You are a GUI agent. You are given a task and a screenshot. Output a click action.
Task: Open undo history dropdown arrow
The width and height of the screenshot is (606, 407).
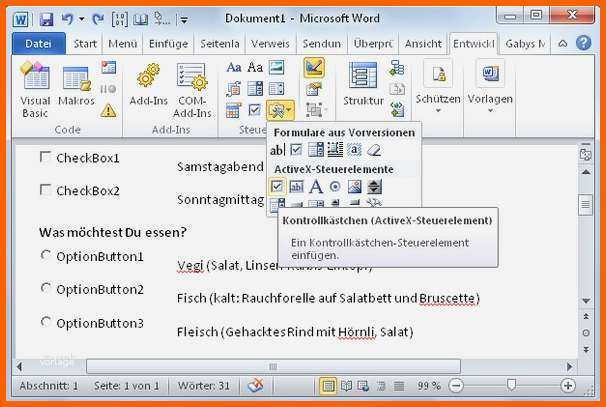pos(82,19)
